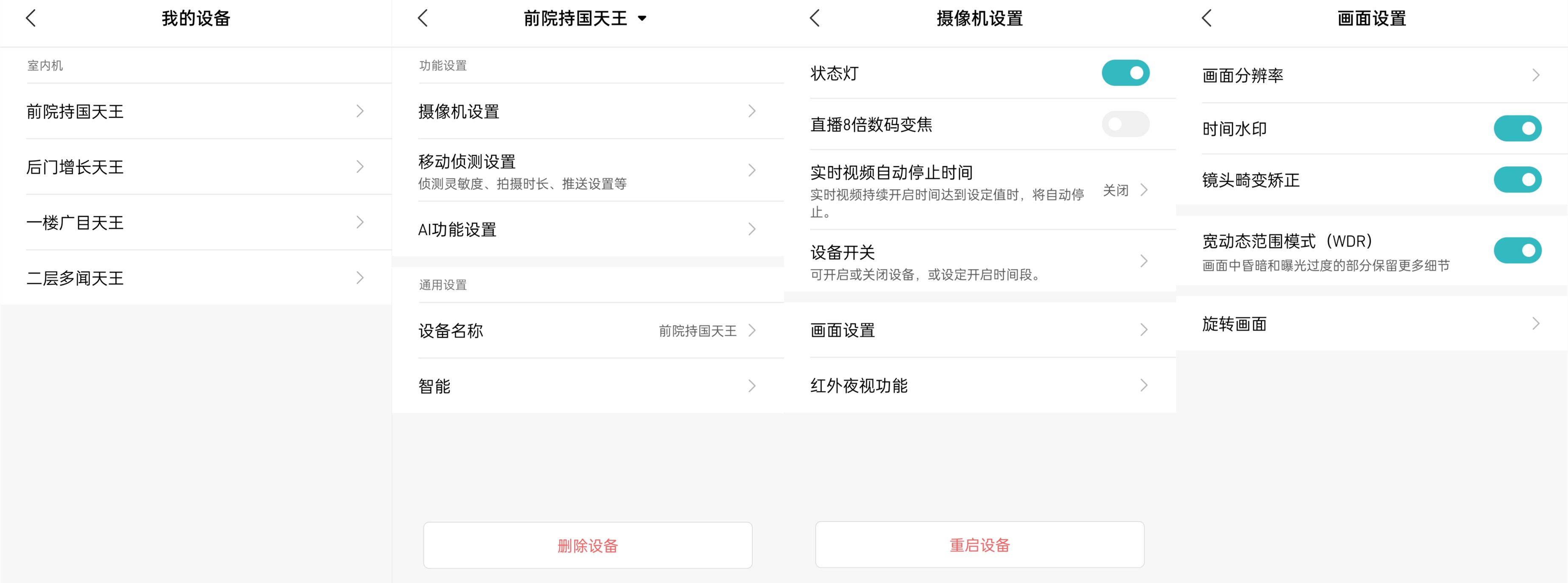The height and width of the screenshot is (583, 1568).
Task: Click 关闭 value of auto-stop time
Action: (1116, 191)
